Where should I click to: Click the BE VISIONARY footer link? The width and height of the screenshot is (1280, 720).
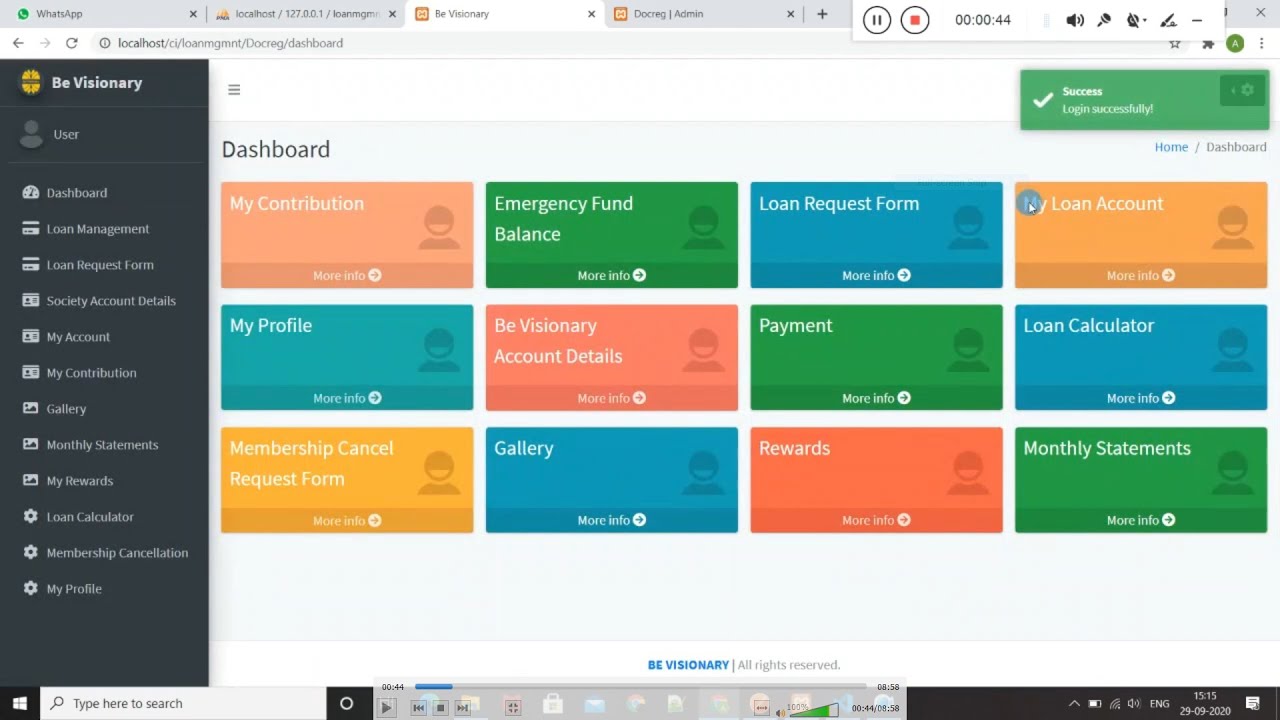[x=688, y=665]
